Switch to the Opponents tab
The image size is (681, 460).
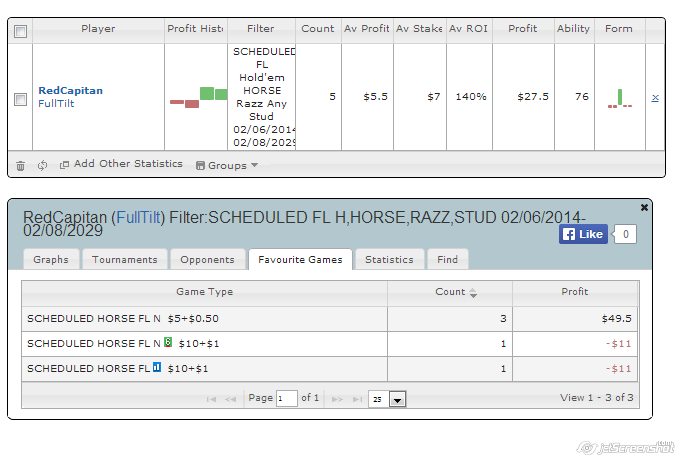coord(207,259)
